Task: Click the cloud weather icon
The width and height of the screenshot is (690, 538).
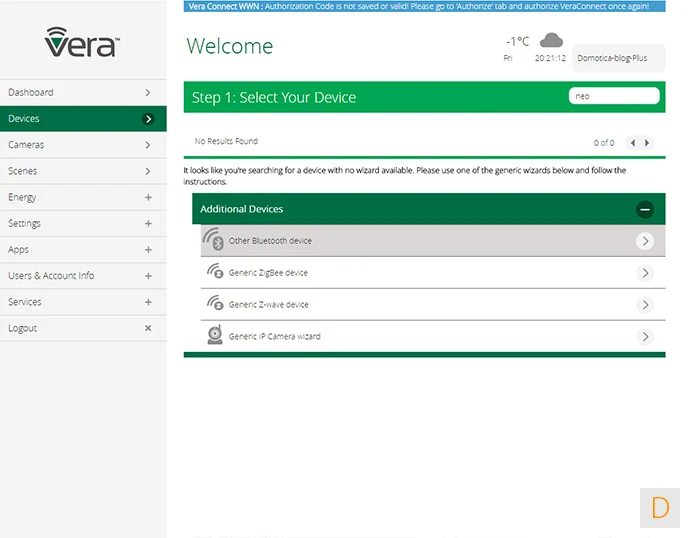Action: point(551,40)
